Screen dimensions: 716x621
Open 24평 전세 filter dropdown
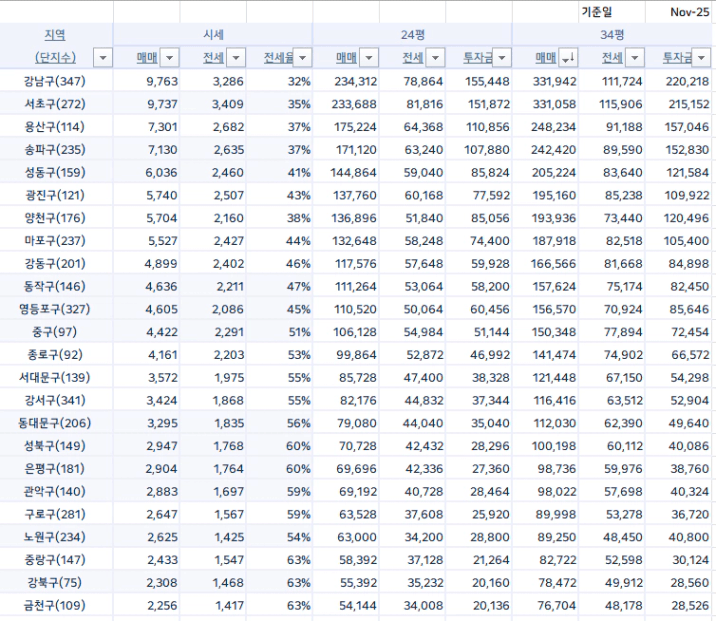click(x=434, y=58)
